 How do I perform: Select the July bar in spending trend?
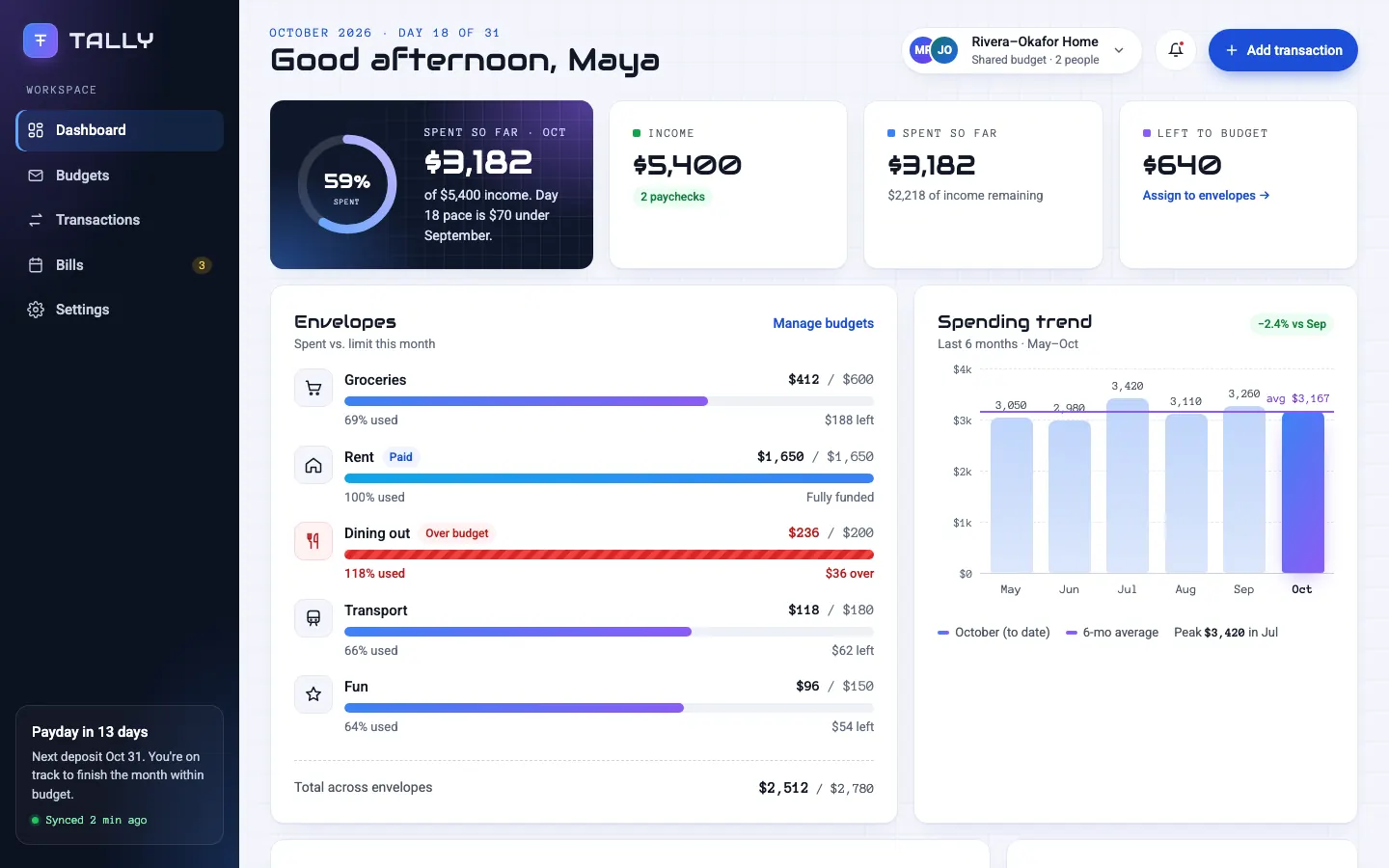click(1128, 486)
